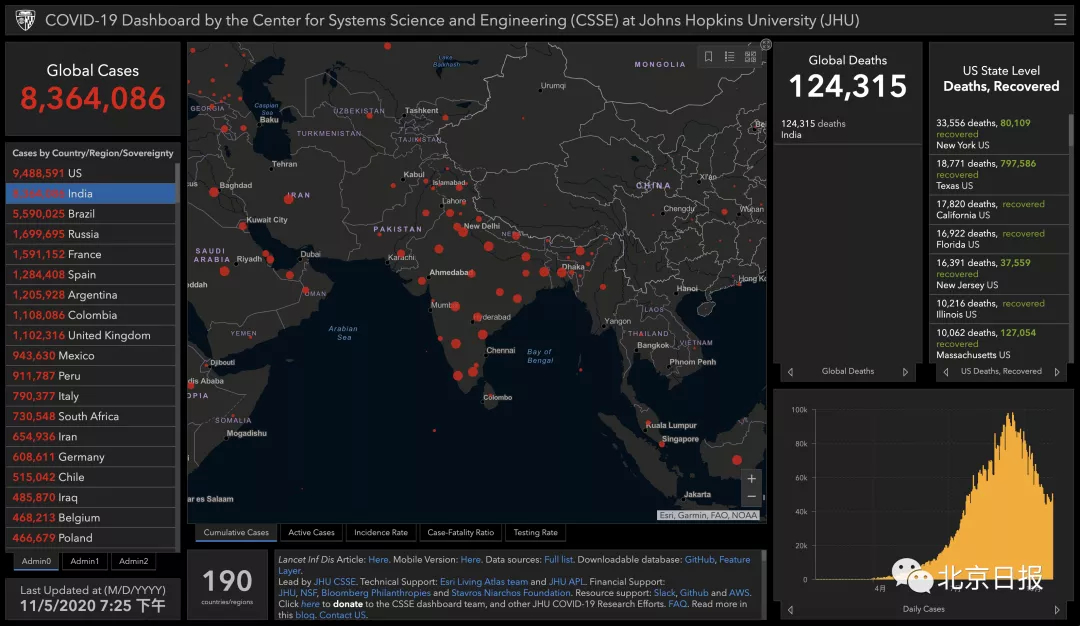1080x626 pixels.
Task: Select Mexico in the country list
Action: 90,355
